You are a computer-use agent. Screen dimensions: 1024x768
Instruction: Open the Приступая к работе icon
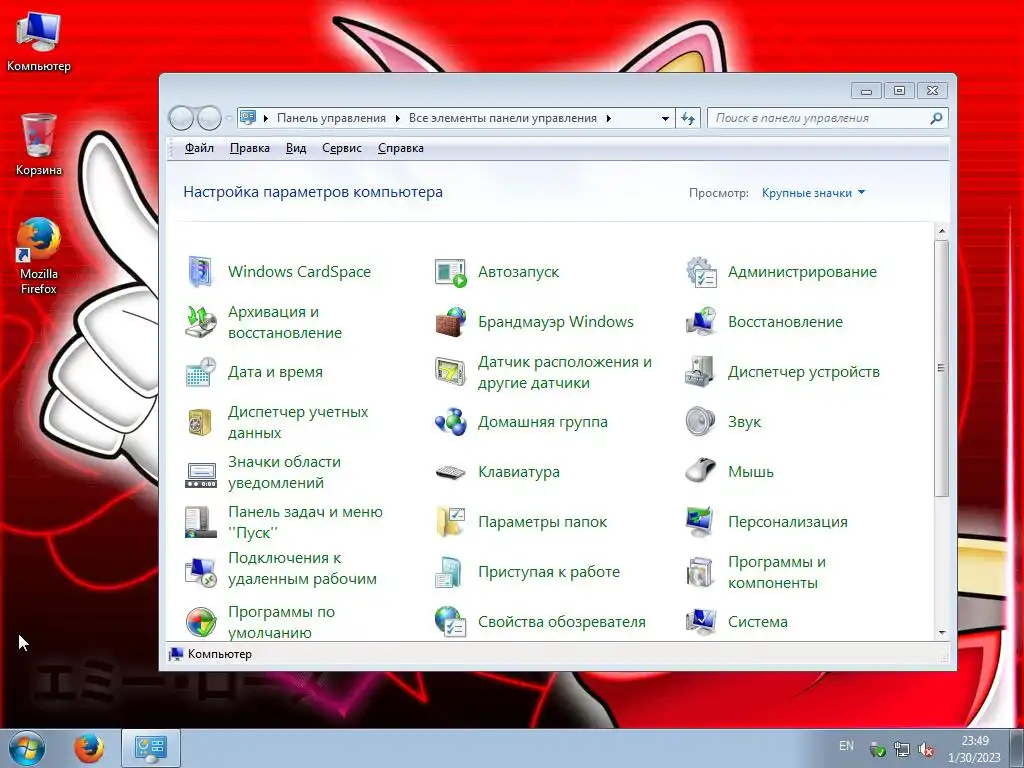point(451,572)
